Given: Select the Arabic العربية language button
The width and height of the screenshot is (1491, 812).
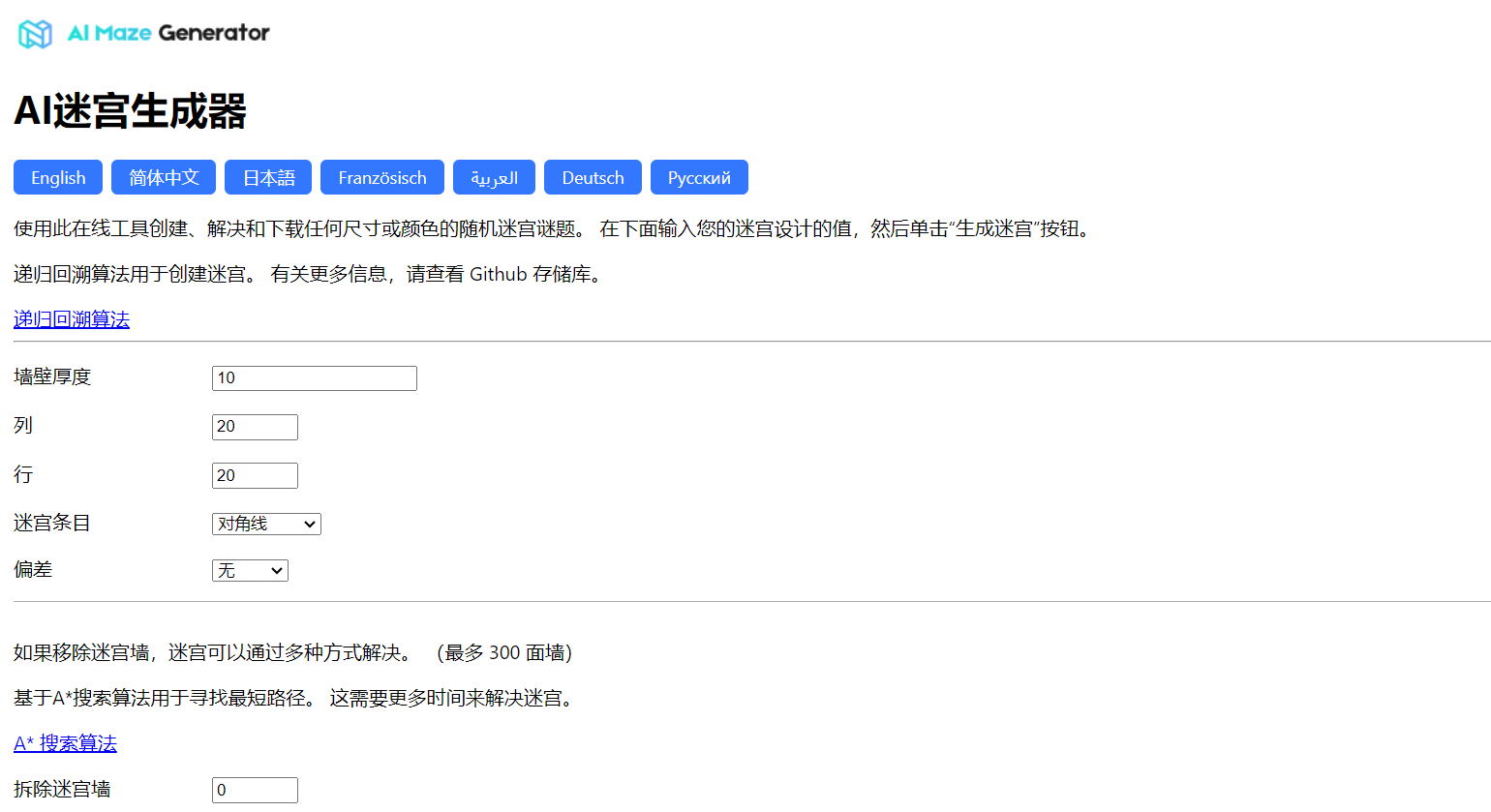Looking at the screenshot, I should coord(494,177).
